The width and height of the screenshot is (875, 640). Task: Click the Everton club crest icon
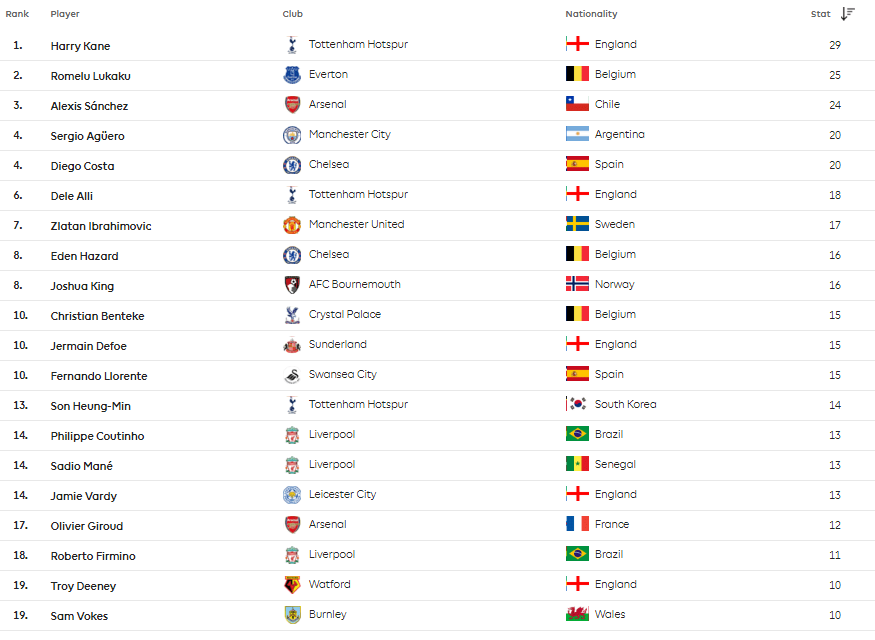tap(292, 75)
